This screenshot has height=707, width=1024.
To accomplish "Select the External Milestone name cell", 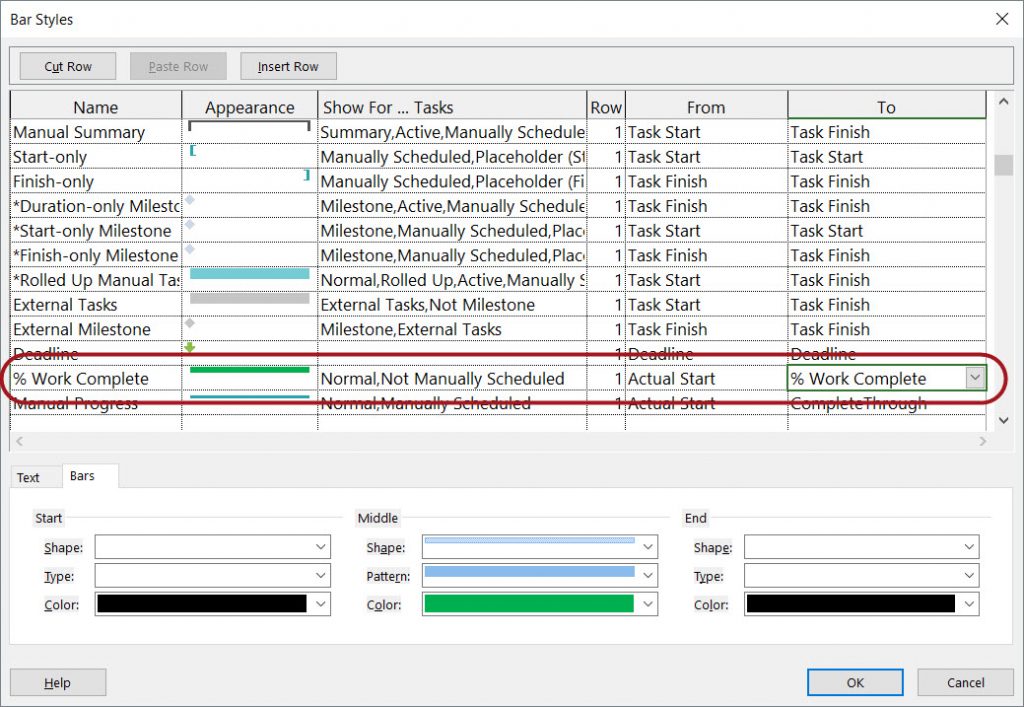I will [96, 329].
